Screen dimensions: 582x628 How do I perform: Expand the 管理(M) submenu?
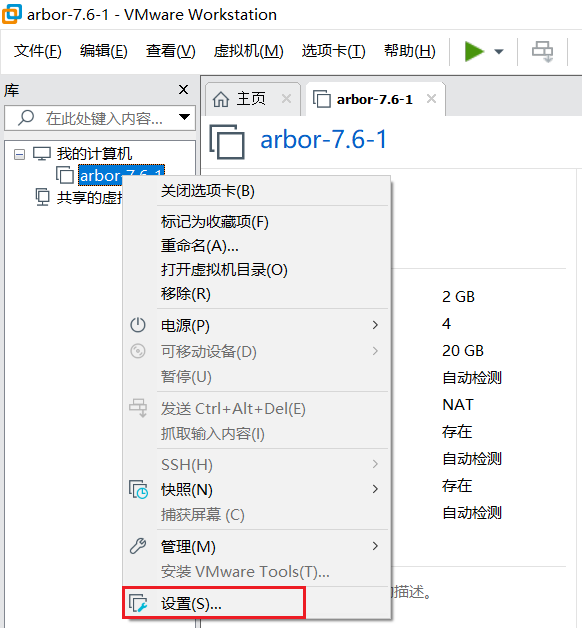pos(257,546)
